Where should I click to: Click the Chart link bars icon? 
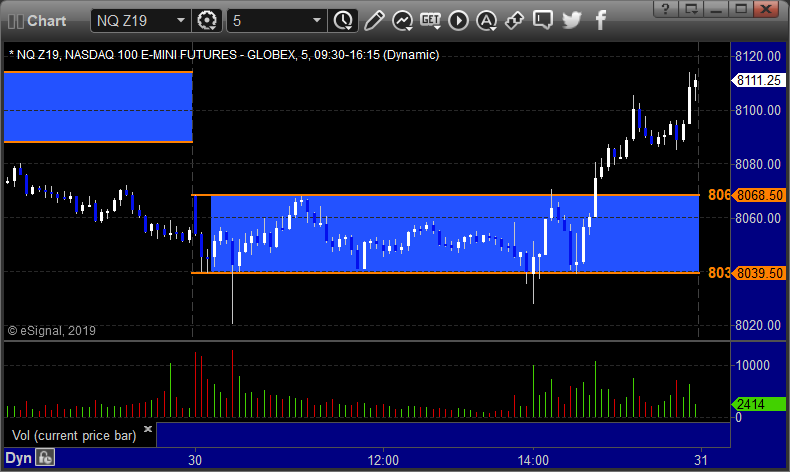tap(16, 21)
